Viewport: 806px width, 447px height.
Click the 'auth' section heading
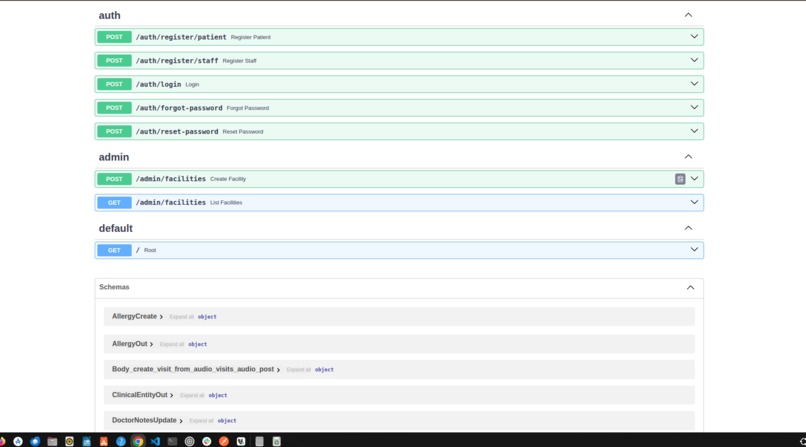click(x=109, y=15)
